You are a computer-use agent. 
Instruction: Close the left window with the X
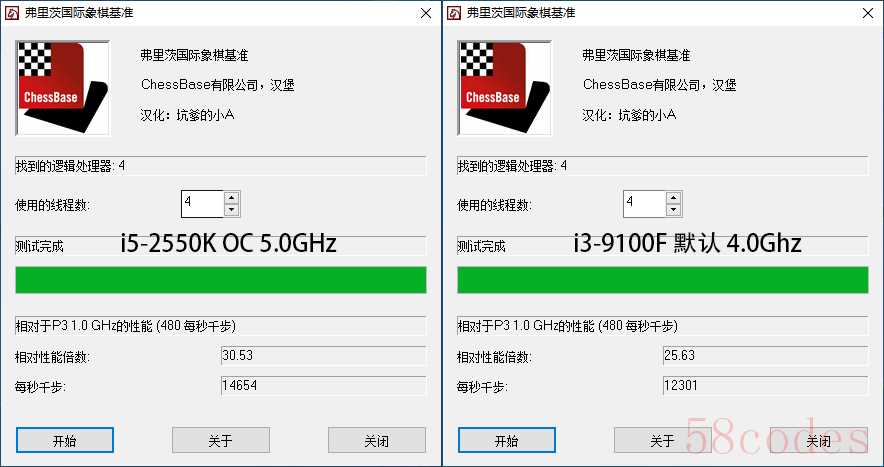tap(426, 12)
